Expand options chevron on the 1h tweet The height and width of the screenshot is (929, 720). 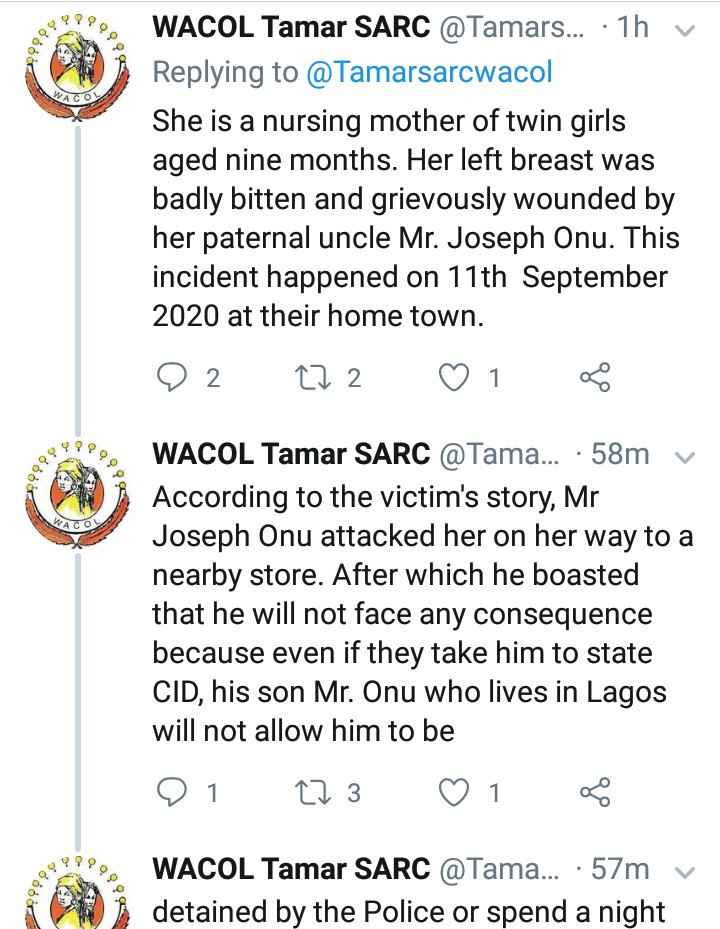pos(685,31)
